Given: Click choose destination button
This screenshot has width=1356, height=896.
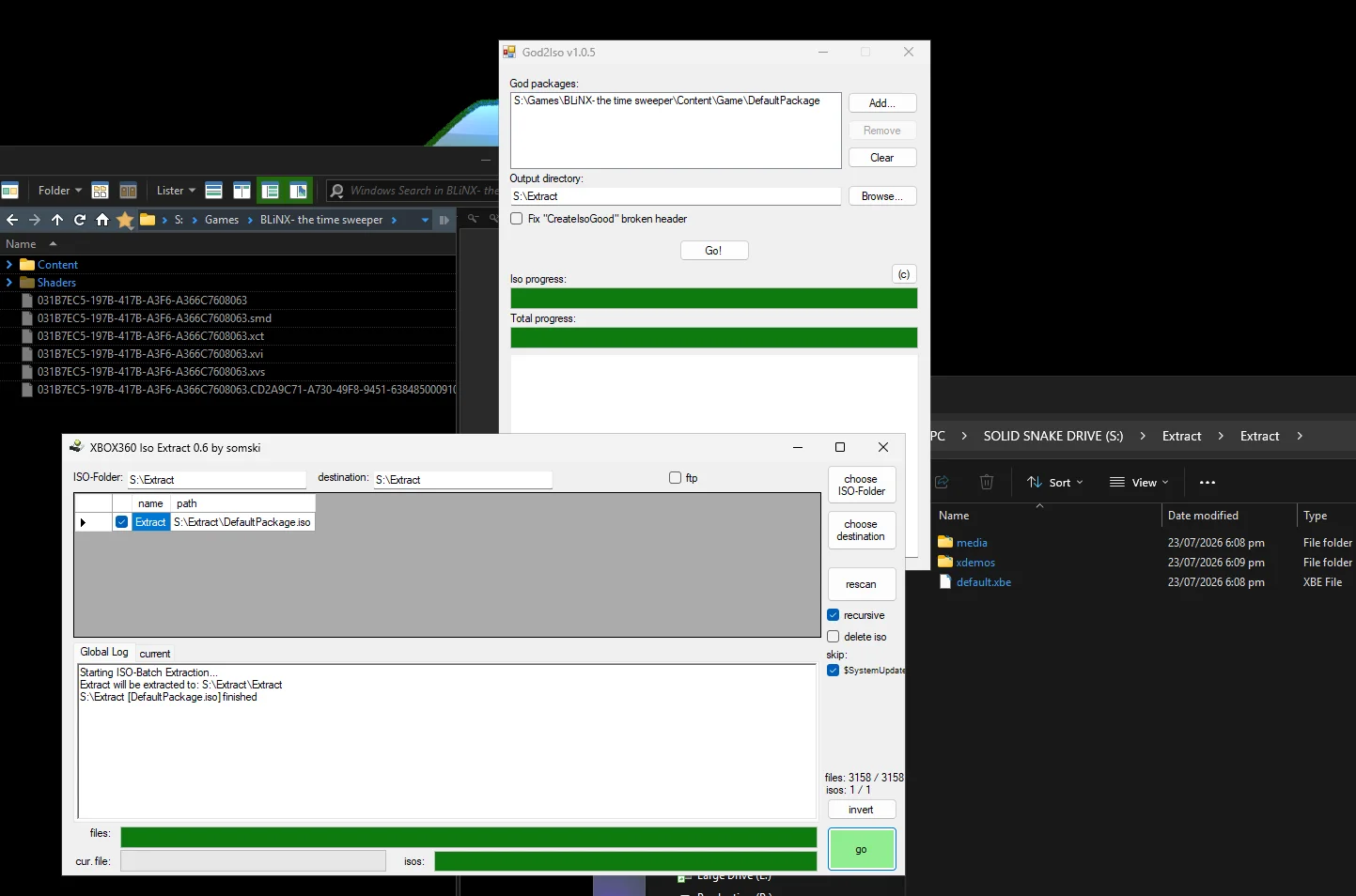Looking at the screenshot, I should click(862, 530).
